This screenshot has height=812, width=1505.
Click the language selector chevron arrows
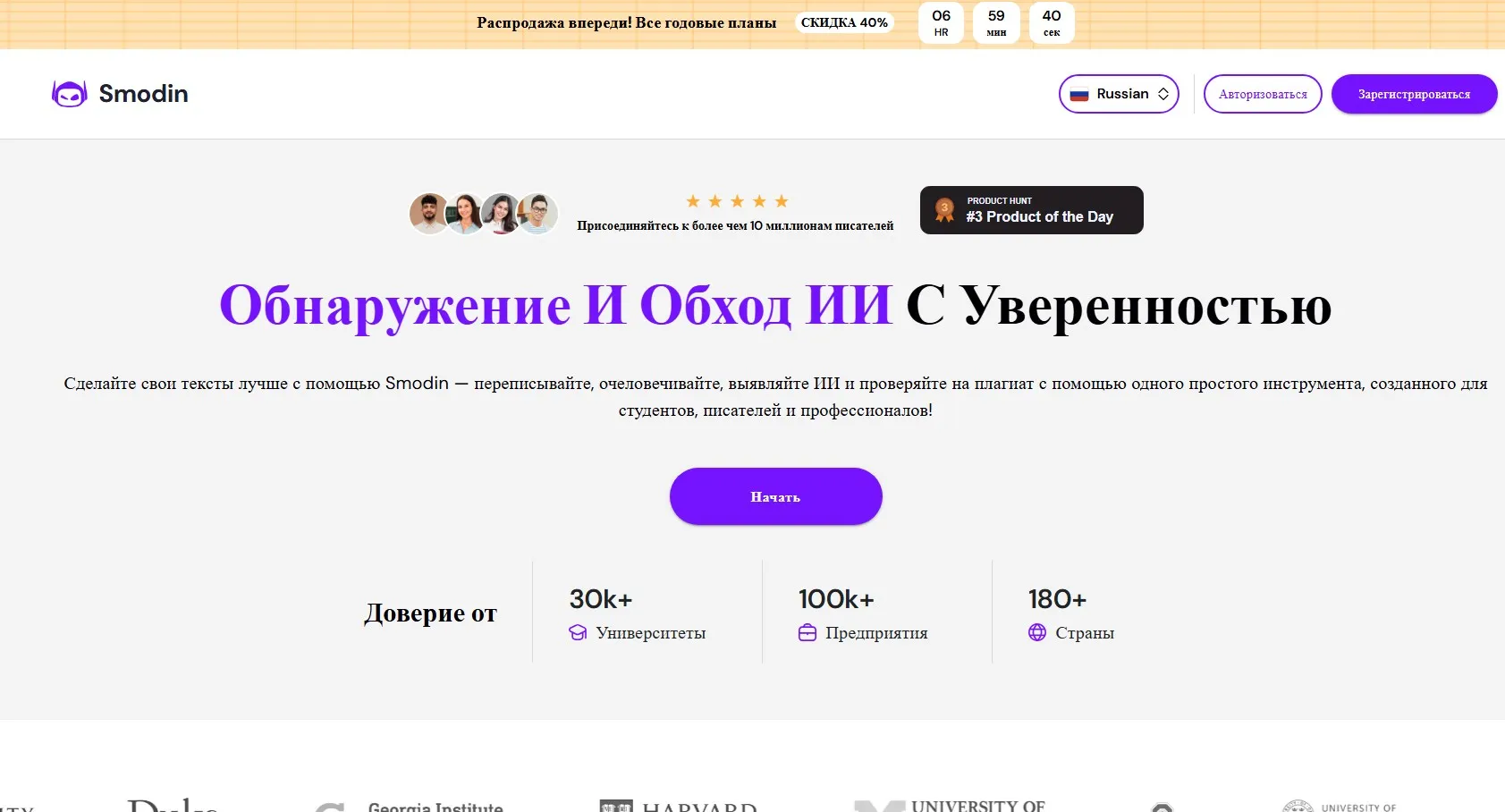tap(1163, 94)
